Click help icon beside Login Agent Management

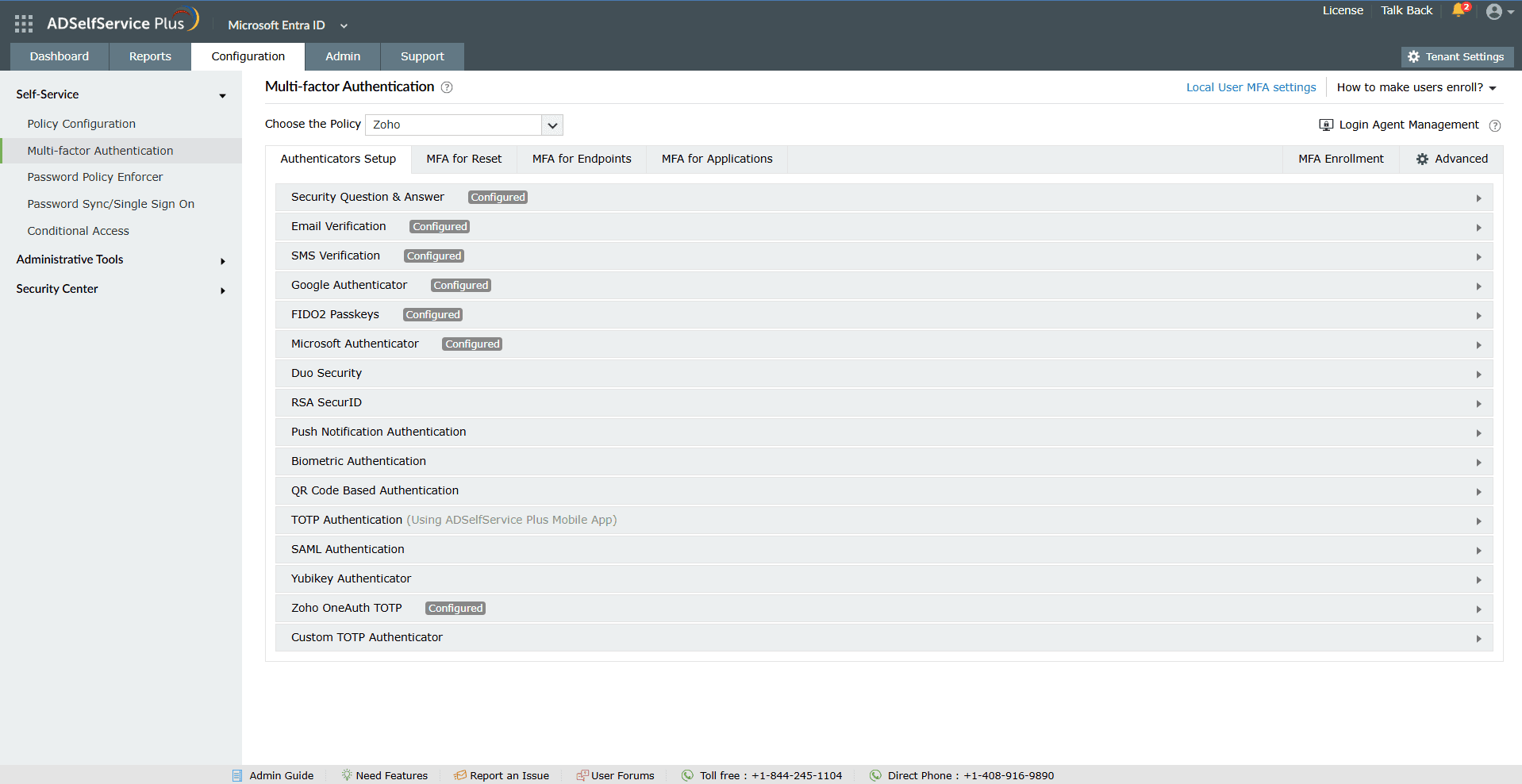(1495, 125)
